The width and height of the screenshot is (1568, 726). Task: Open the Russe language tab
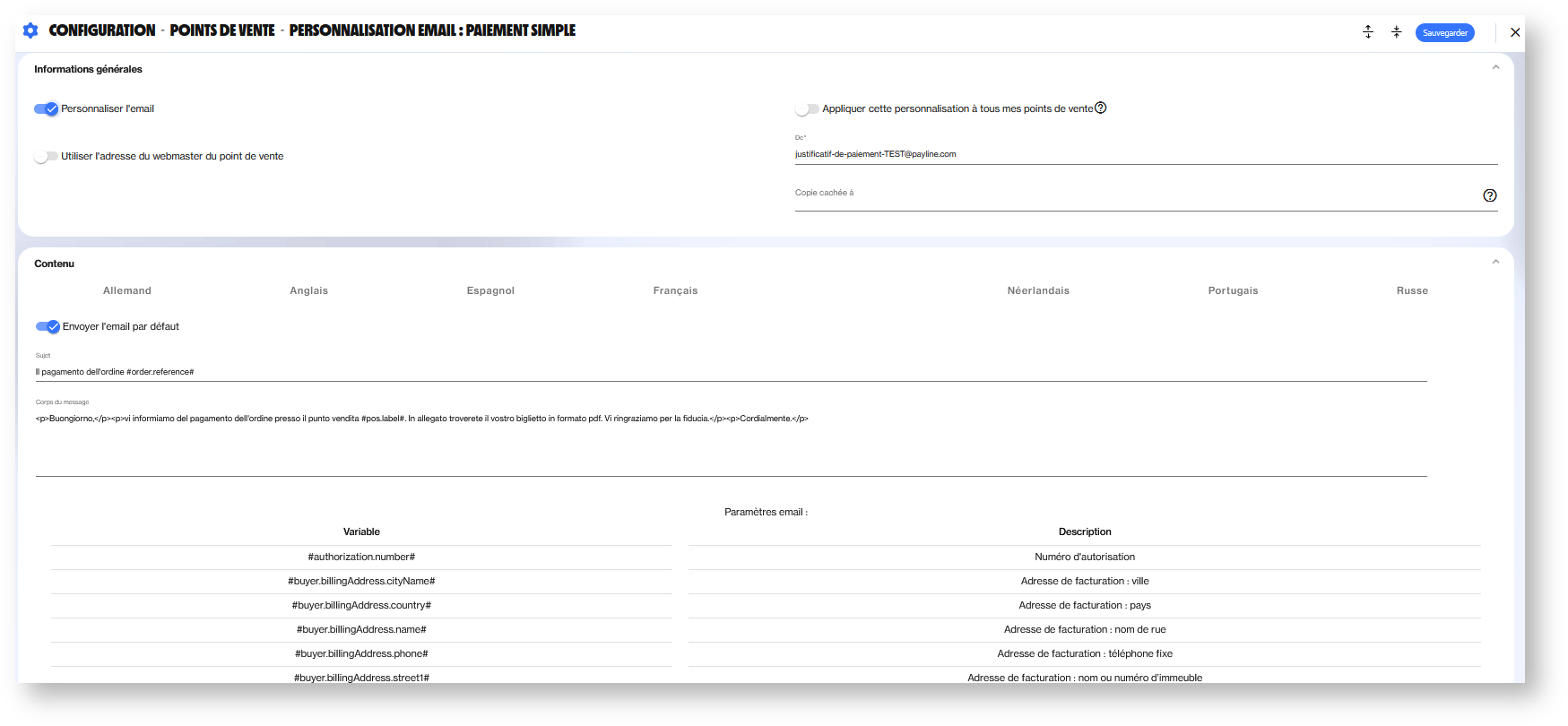pos(1412,290)
